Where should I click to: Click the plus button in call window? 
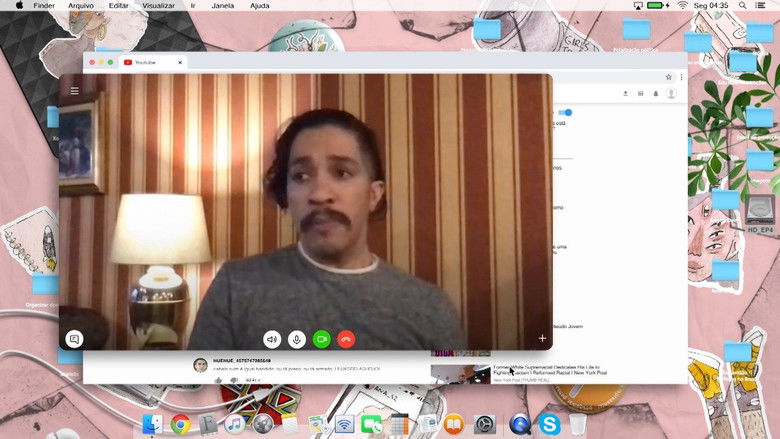(543, 339)
